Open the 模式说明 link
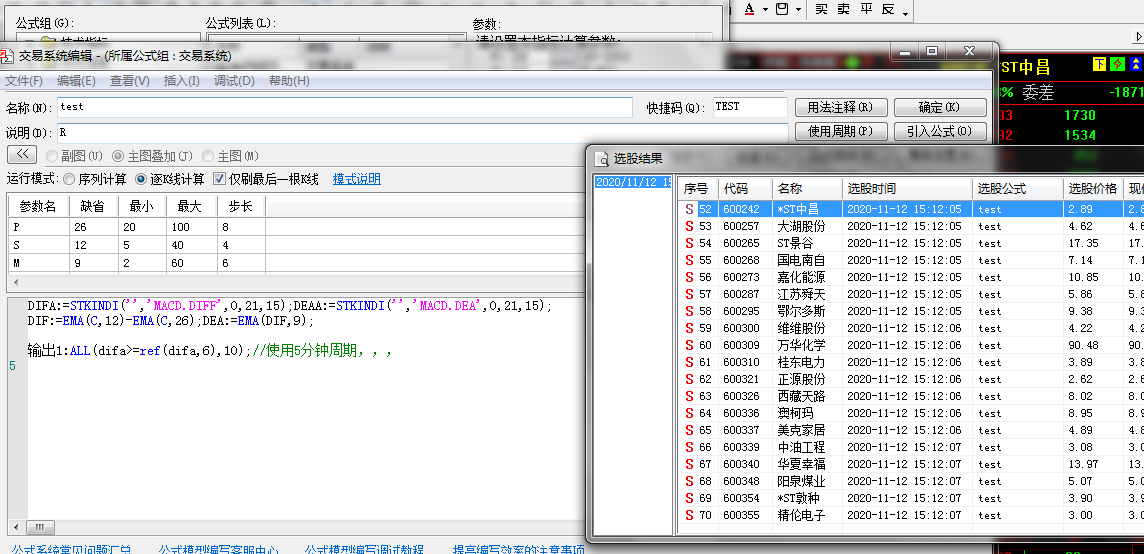1144x554 pixels. click(357, 179)
